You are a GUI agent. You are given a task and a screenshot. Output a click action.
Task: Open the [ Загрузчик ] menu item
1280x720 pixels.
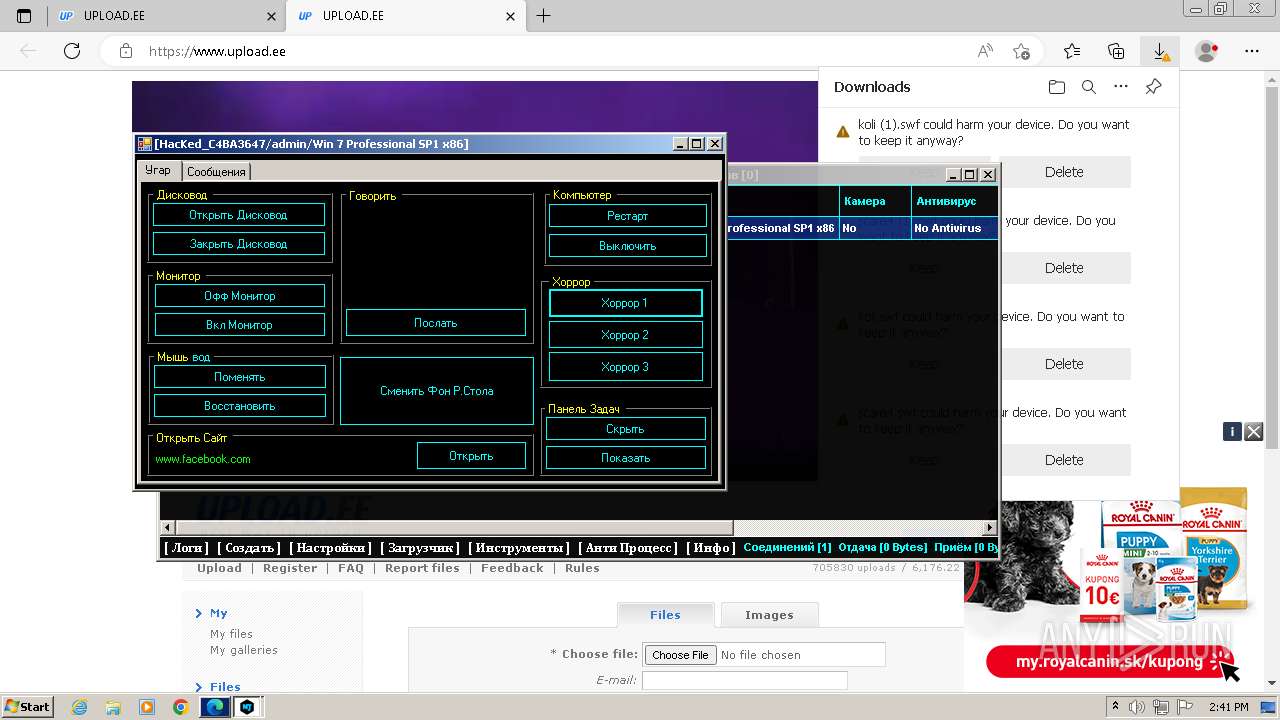(x=420, y=548)
